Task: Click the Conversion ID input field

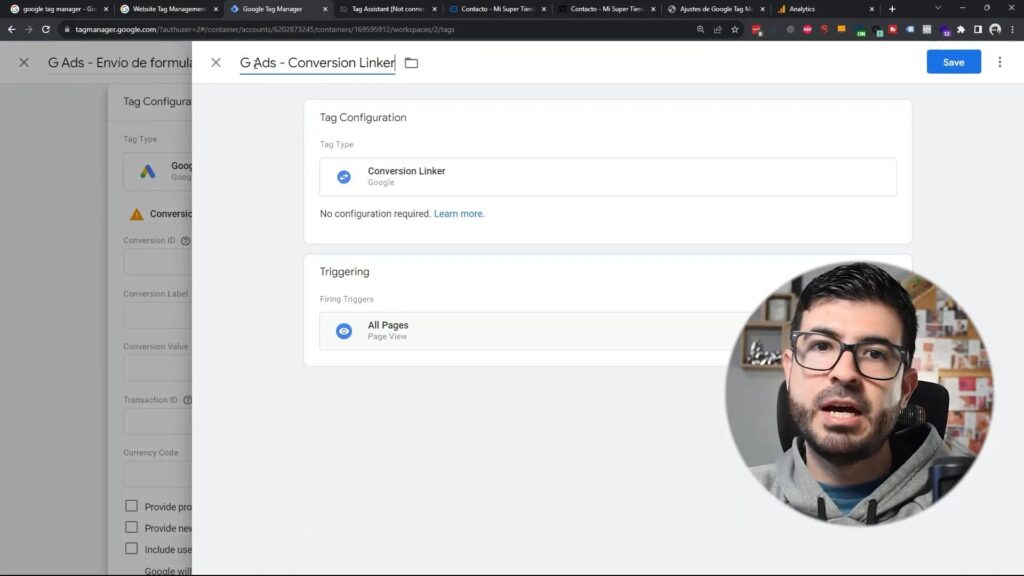Action: (x=157, y=263)
